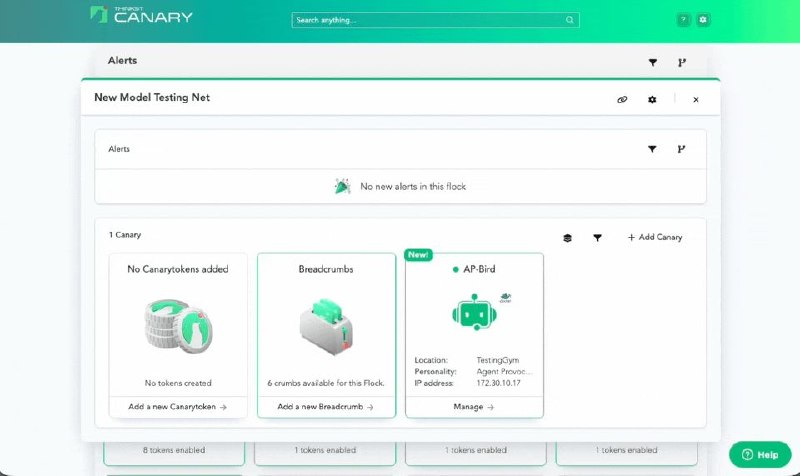The image size is (800, 476).
Task: Open the settings gear in the top header
Action: point(703,20)
